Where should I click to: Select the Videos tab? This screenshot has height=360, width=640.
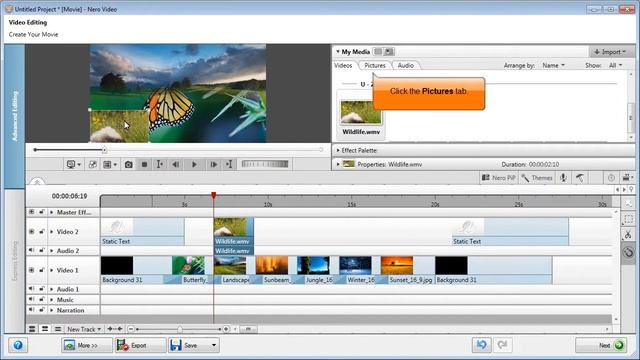point(343,65)
